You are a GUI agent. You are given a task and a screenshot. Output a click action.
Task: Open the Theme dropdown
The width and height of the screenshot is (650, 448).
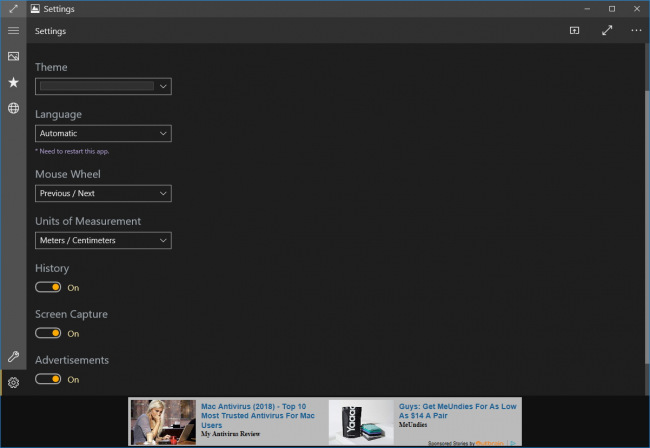click(x=103, y=86)
